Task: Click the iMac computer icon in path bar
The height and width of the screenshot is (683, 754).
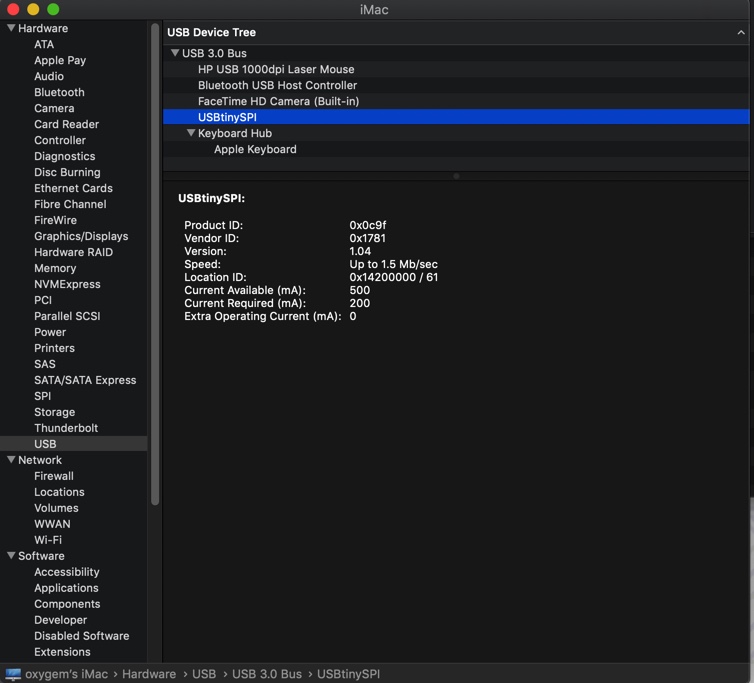Action: (x=13, y=674)
